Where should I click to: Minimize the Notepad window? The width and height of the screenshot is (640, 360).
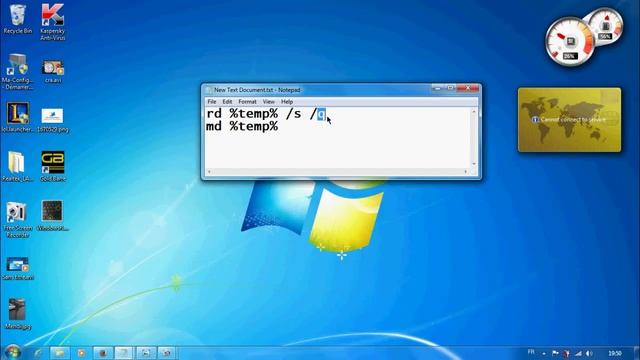coord(438,88)
